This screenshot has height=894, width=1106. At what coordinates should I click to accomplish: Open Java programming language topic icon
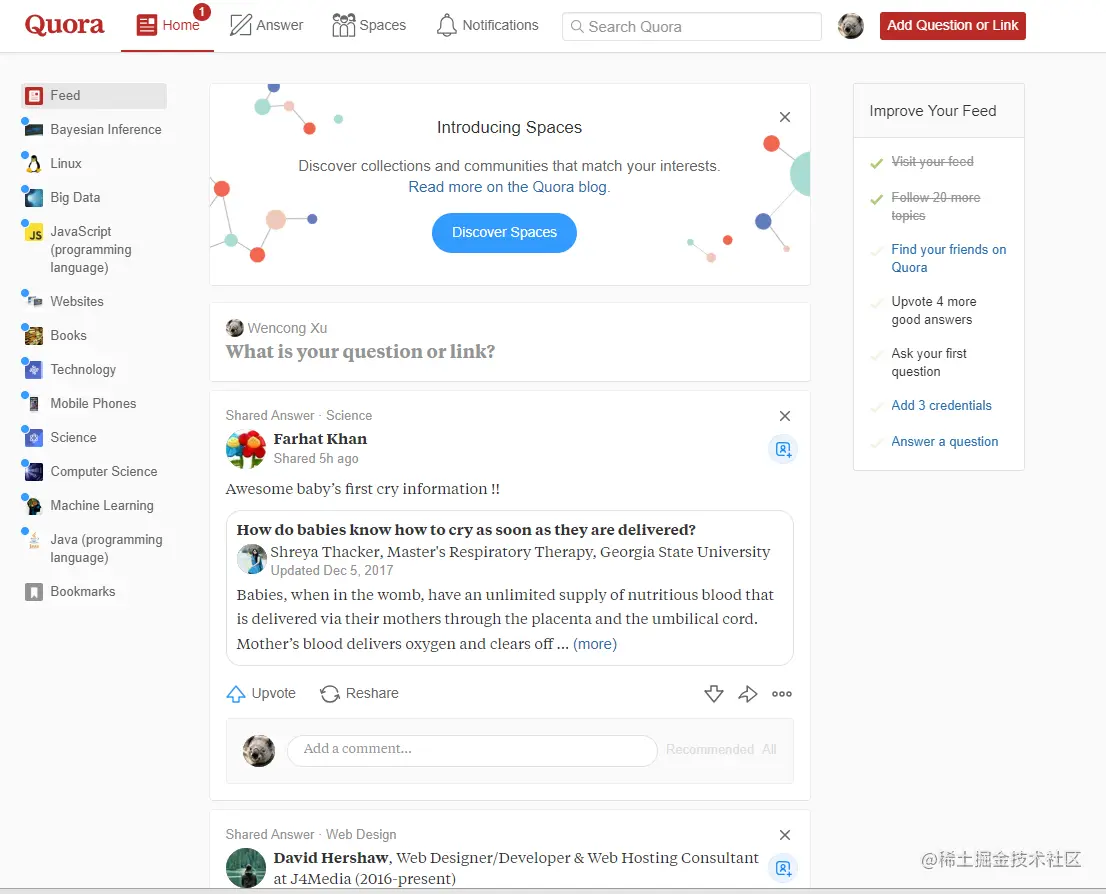(x=33, y=540)
